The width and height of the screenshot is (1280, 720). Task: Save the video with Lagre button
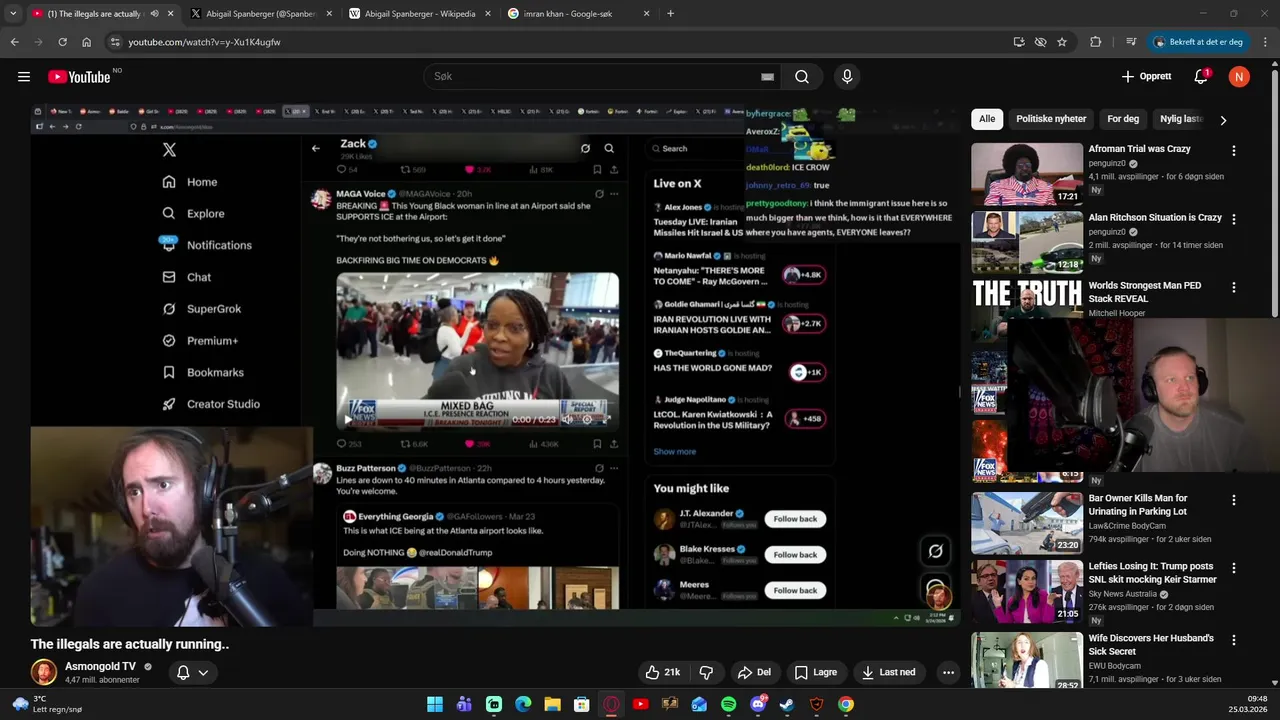tap(815, 672)
